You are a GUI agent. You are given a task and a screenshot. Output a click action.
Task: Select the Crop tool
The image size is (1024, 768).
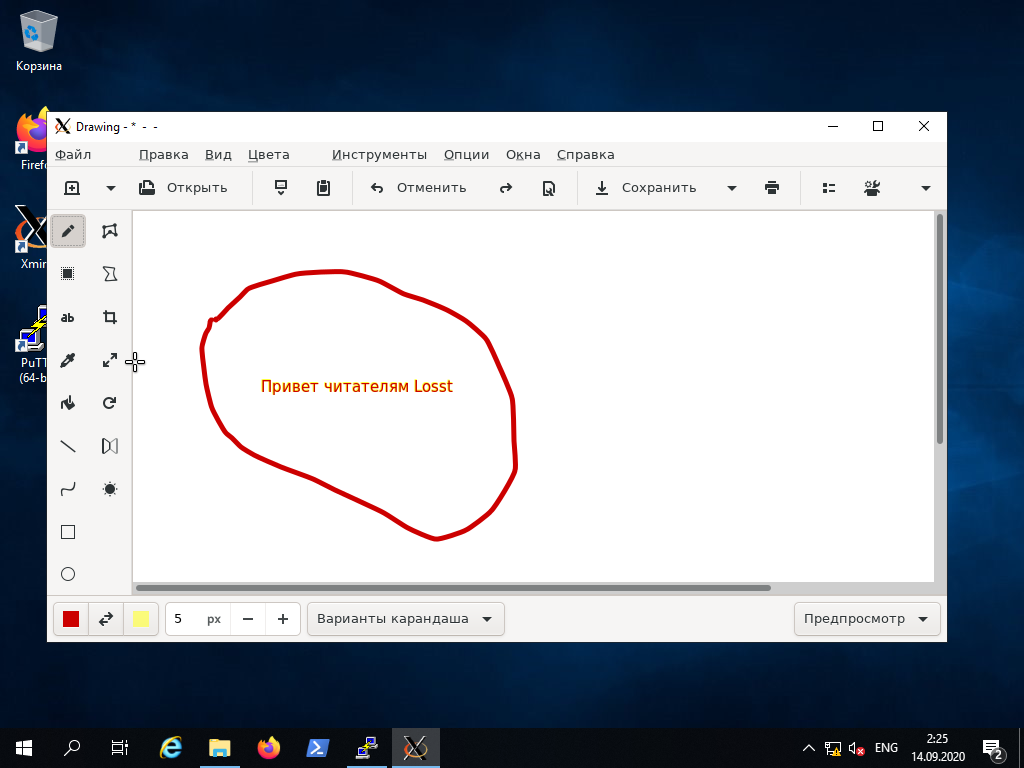(x=110, y=318)
